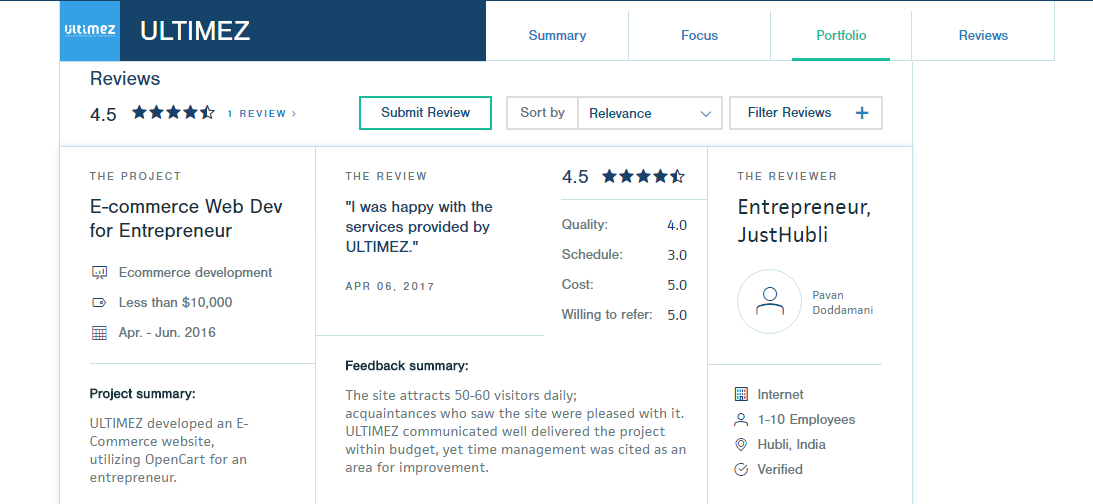Click the Ecommerce development presentation icon

tap(100, 273)
